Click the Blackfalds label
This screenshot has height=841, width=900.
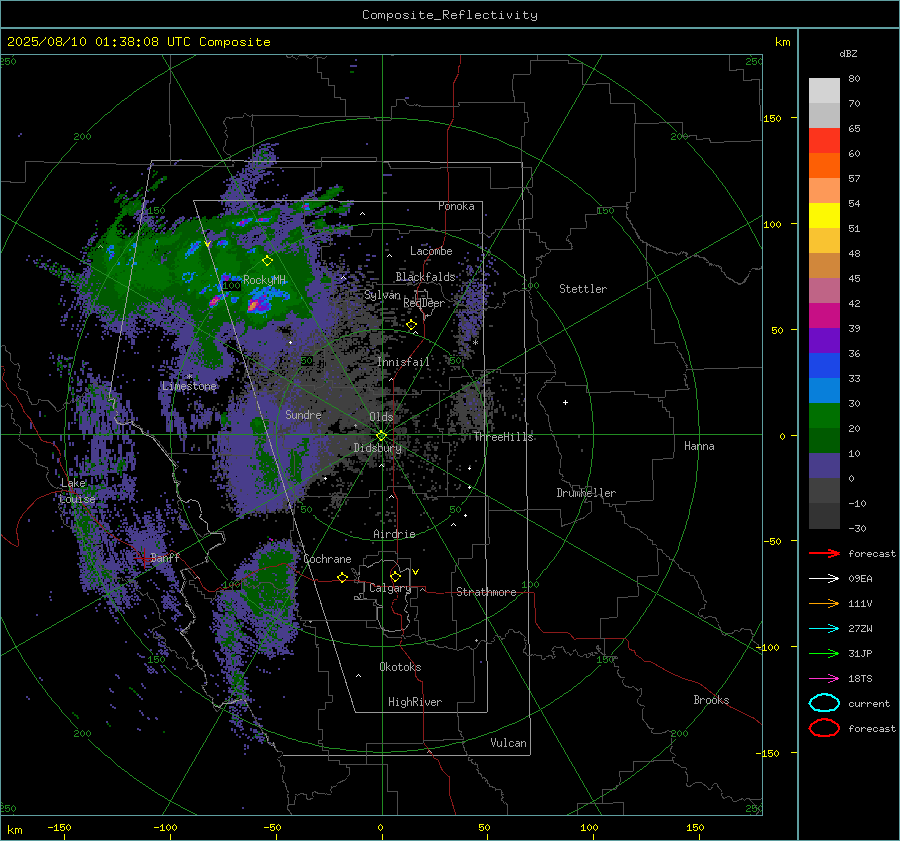click(x=425, y=277)
